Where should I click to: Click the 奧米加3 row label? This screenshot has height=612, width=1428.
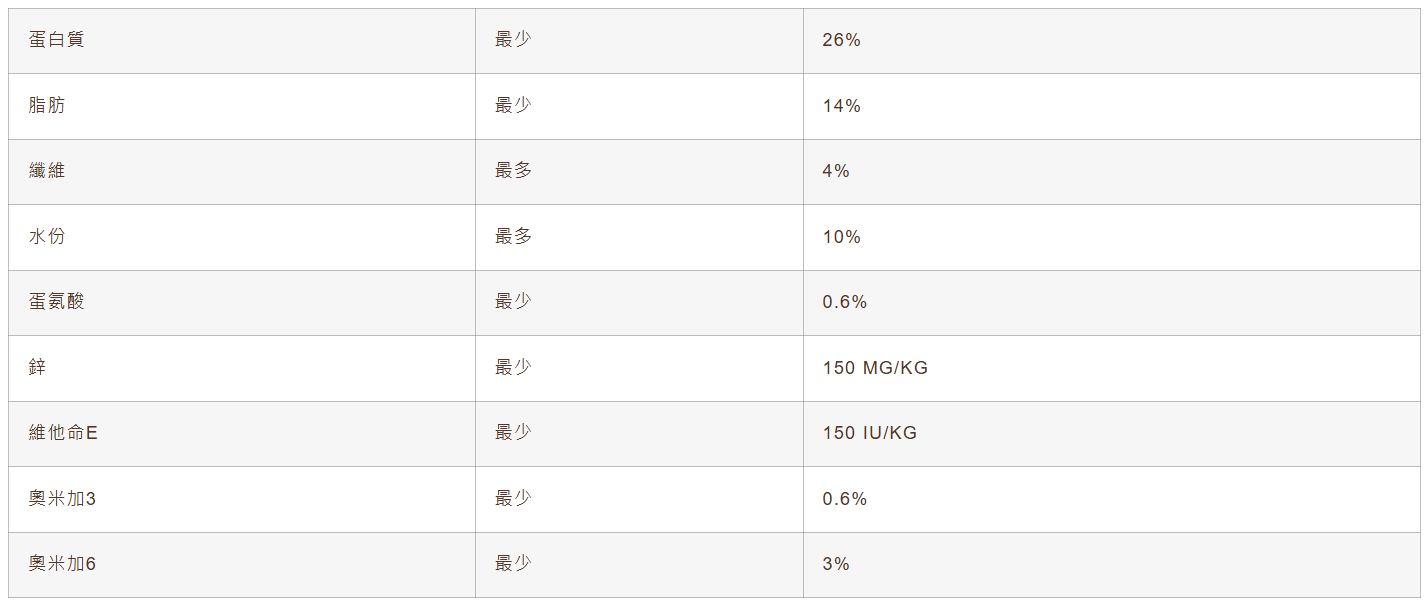[62, 498]
